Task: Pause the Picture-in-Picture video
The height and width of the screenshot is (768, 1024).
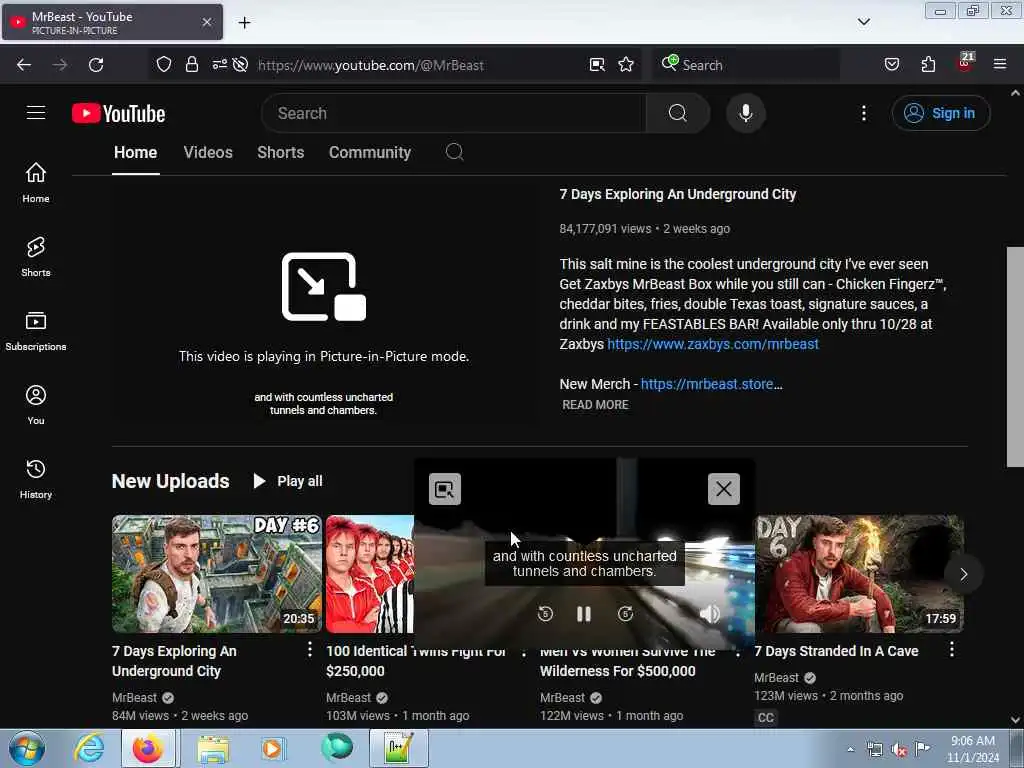Action: tap(584, 614)
